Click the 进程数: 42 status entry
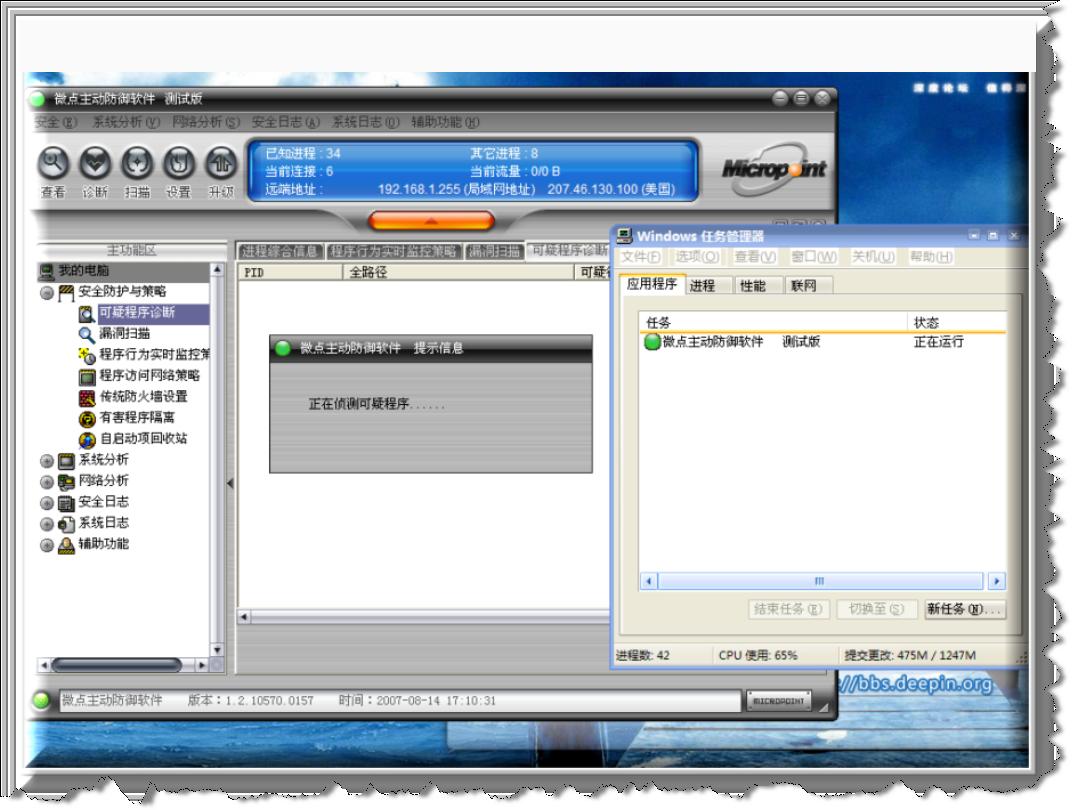The height and width of the screenshot is (810, 1072). click(643, 655)
